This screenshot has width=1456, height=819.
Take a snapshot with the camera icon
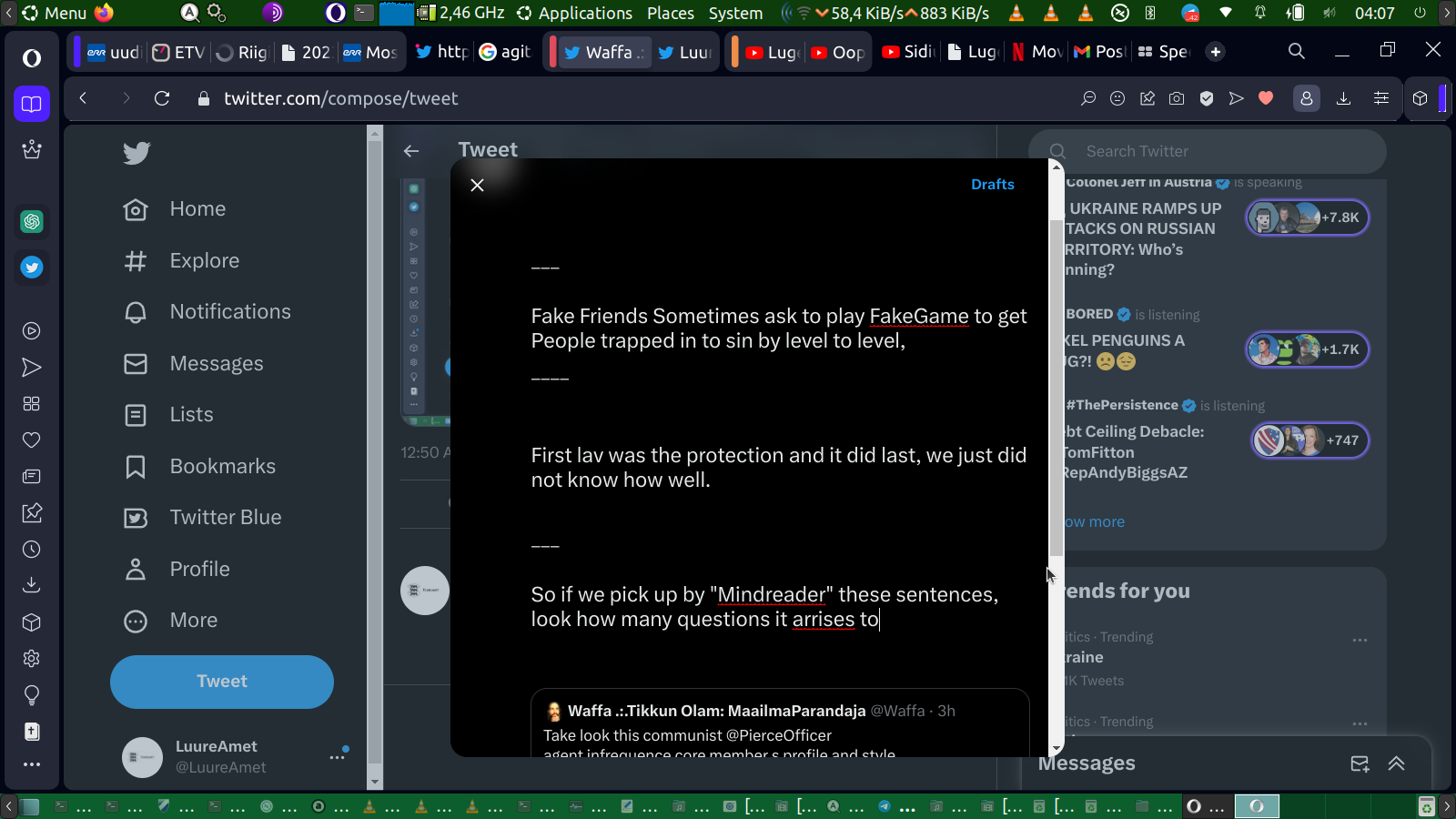[1177, 98]
